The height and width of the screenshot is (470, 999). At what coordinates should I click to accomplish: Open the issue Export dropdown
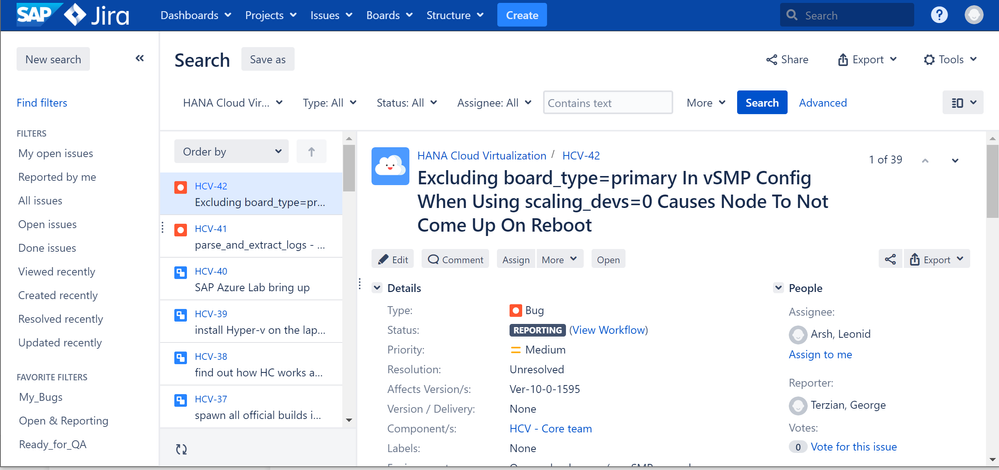click(937, 259)
